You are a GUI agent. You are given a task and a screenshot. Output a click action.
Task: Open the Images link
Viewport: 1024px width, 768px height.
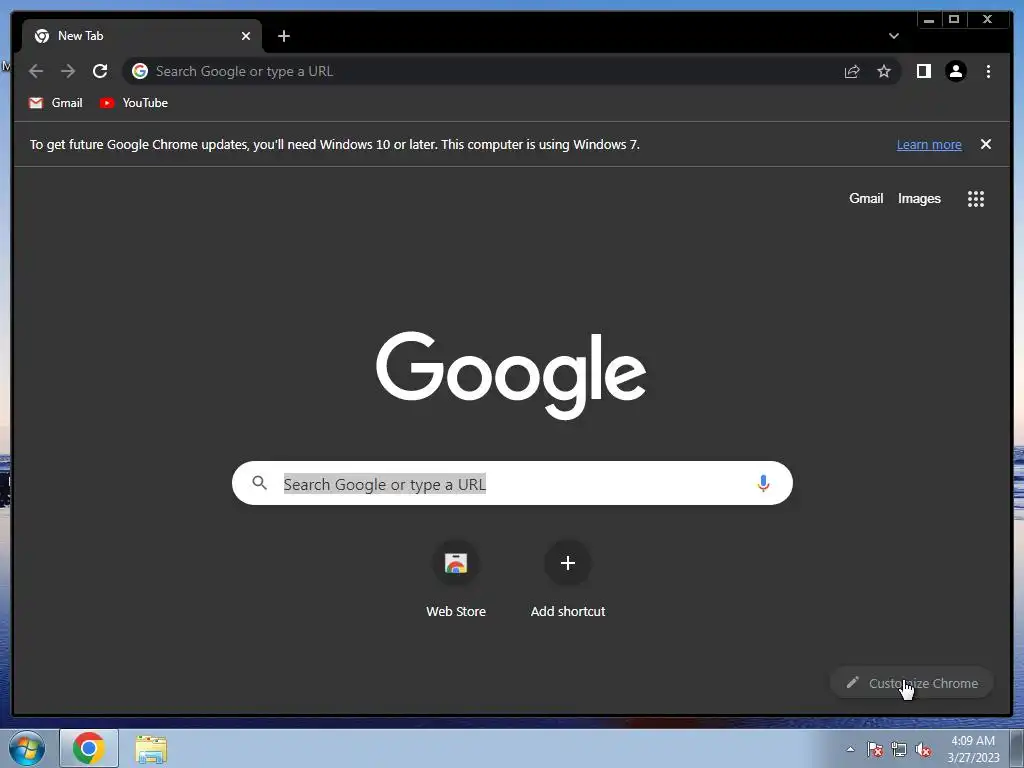[919, 199]
